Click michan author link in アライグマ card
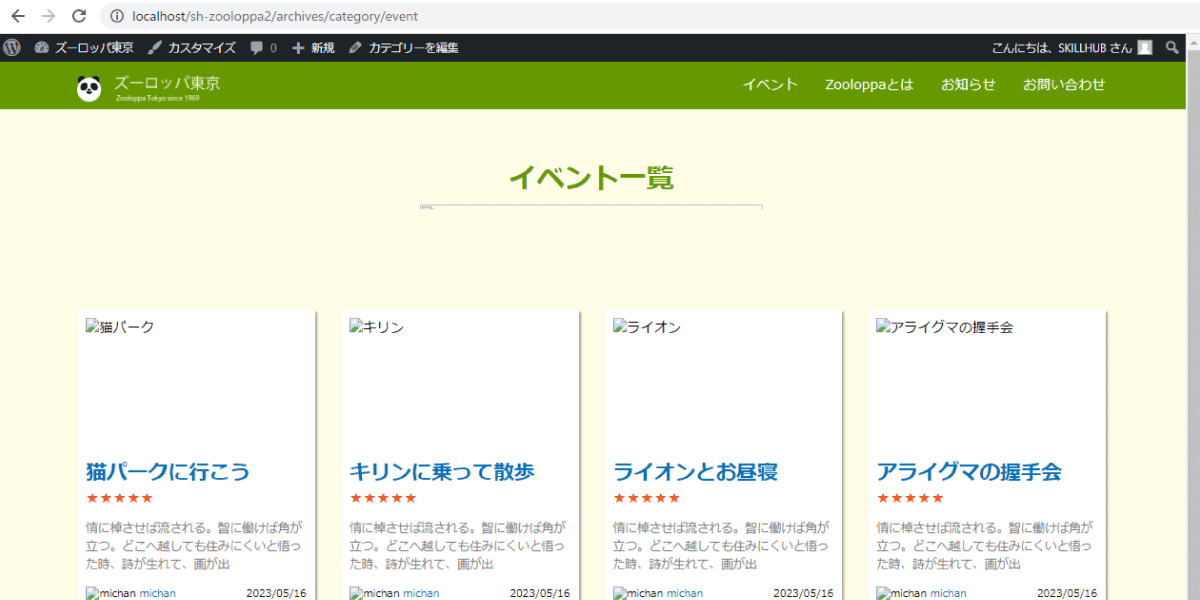1200x600 pixels. click(x=948, y=593)
